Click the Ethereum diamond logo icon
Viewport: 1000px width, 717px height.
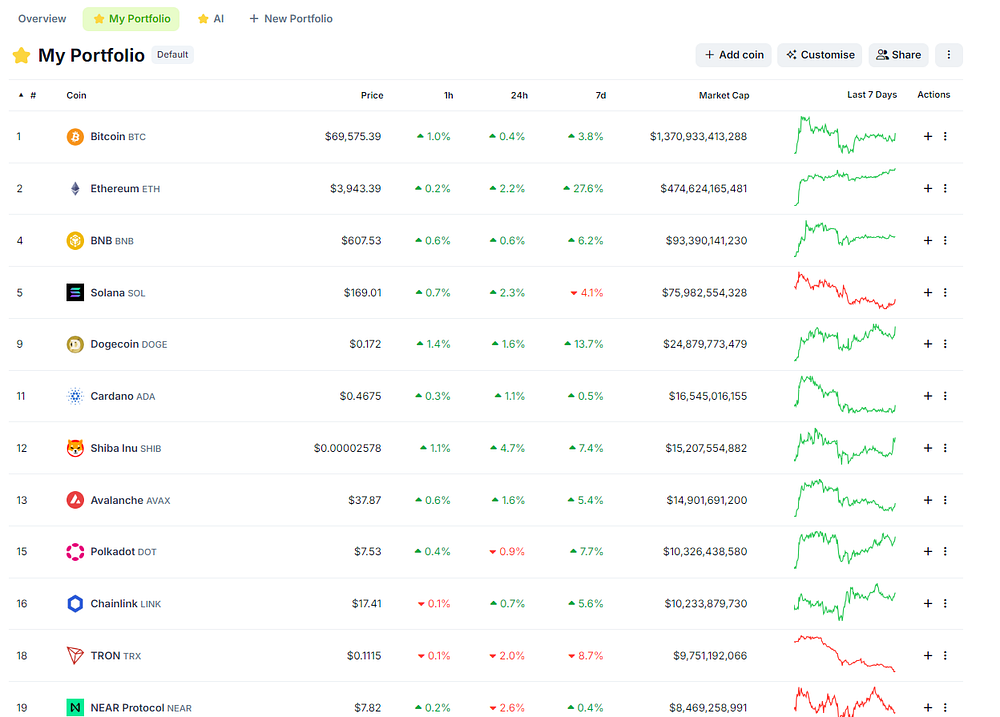coord(75,189)
